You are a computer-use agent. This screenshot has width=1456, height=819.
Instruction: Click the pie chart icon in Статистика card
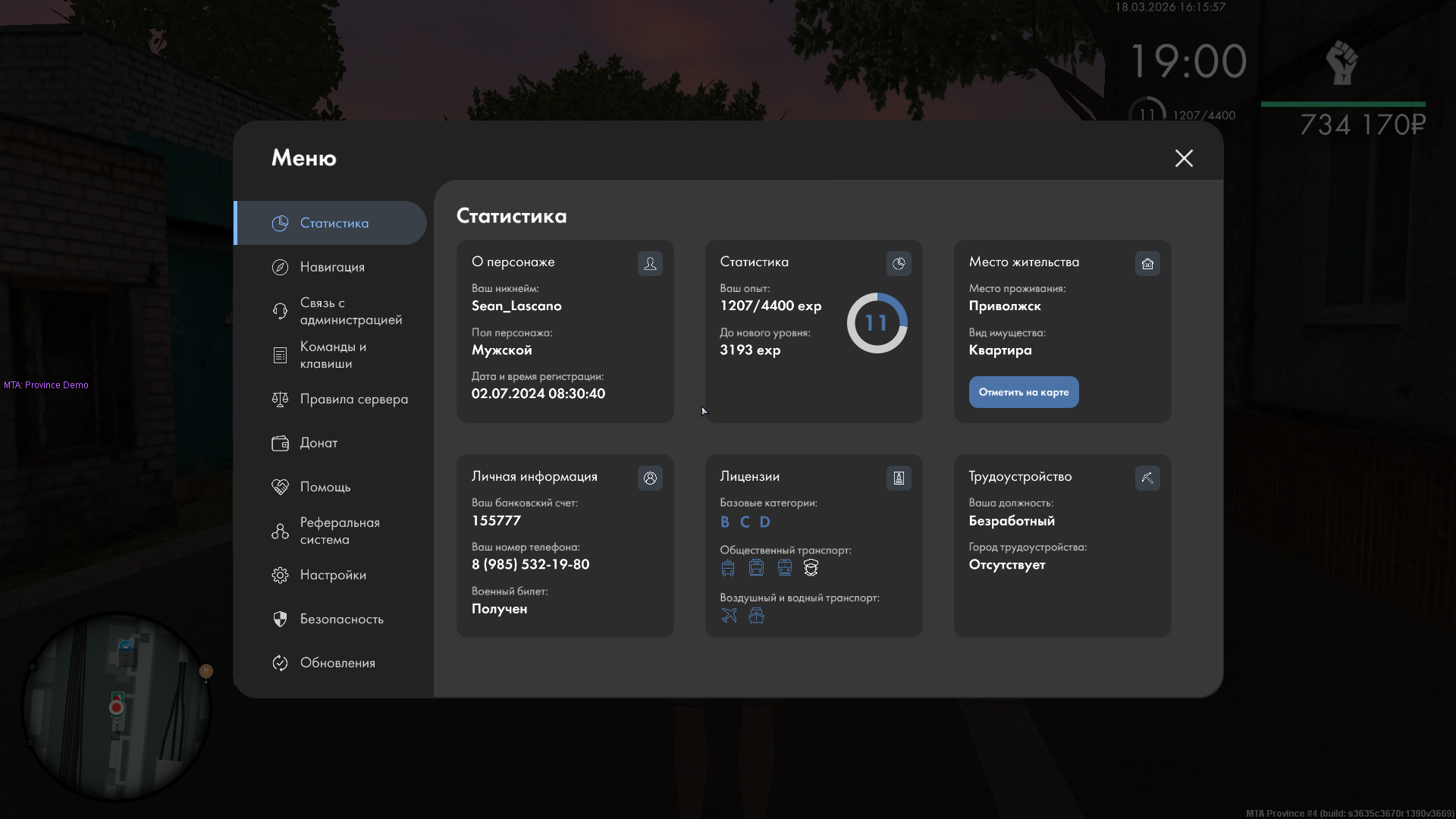899,263
